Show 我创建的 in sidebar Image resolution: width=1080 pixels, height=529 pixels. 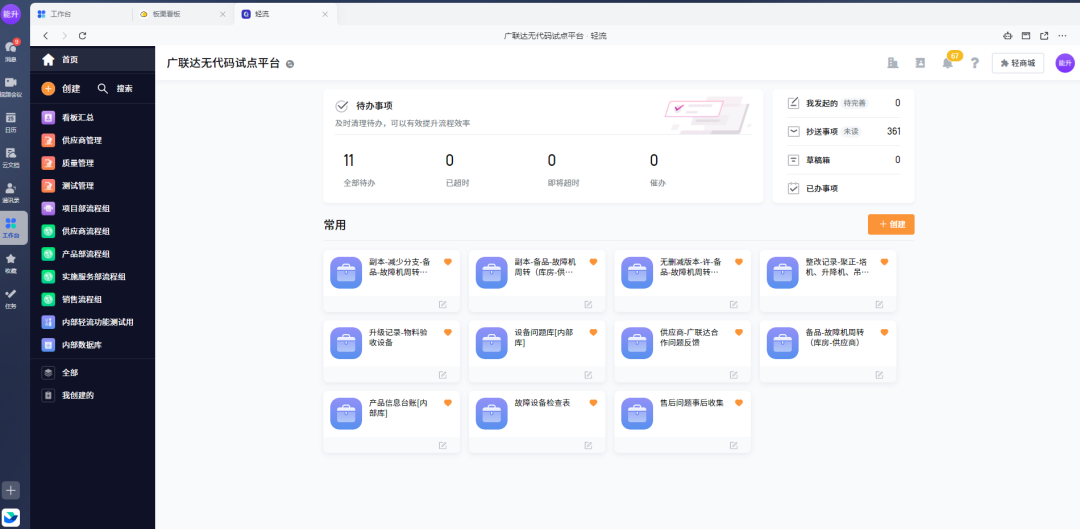[x=92, y=395]
